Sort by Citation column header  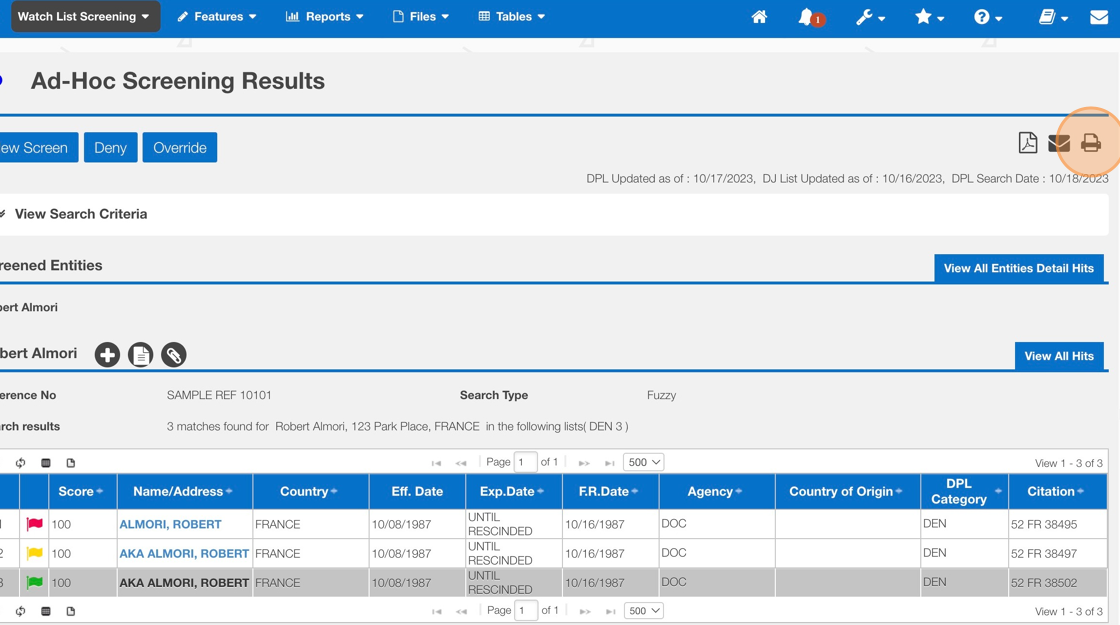tap(1057, 491)
